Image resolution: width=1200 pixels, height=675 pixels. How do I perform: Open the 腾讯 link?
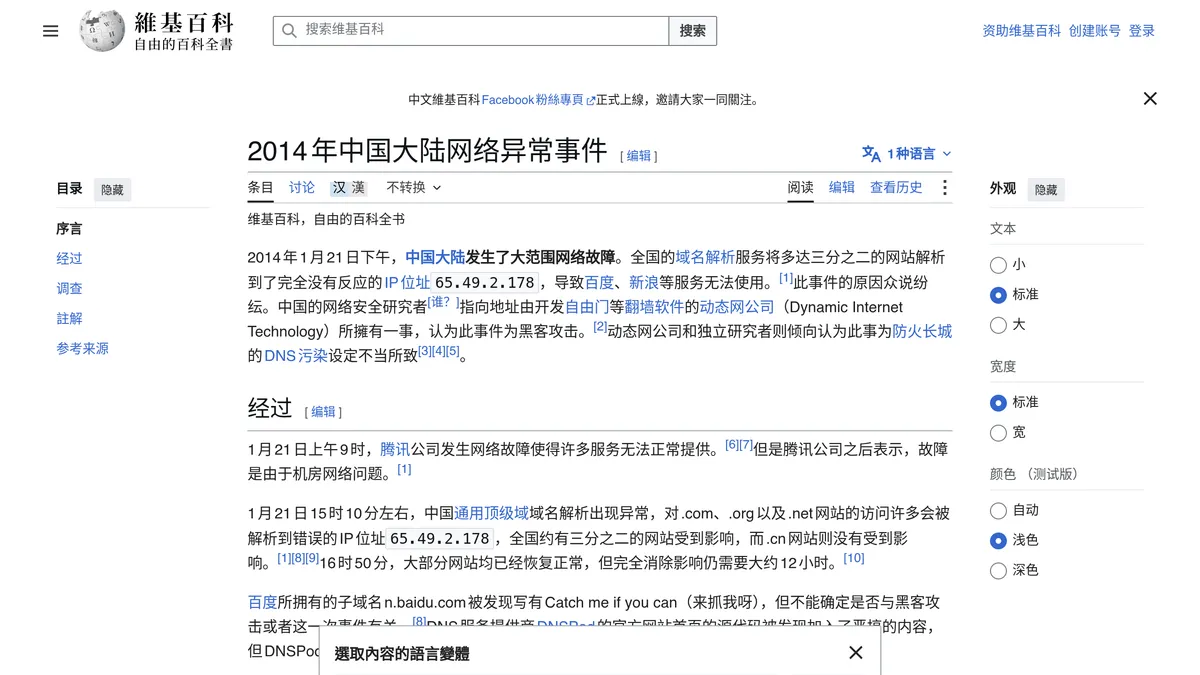click(395, 450)
